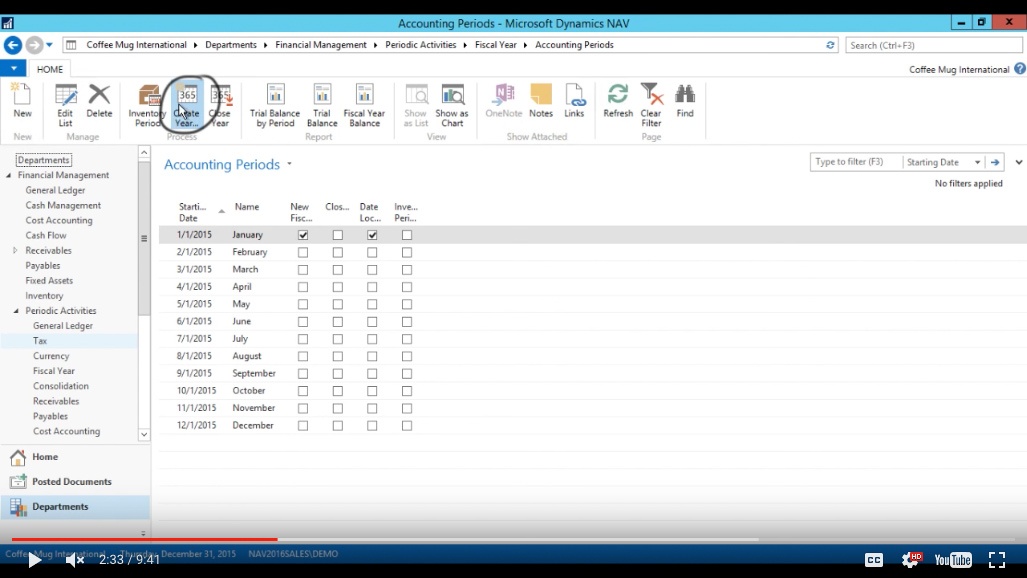The height and width of the screenshot is (578, 1027).
Task: Expand the Receivables tree node
Action: point(15,250)
